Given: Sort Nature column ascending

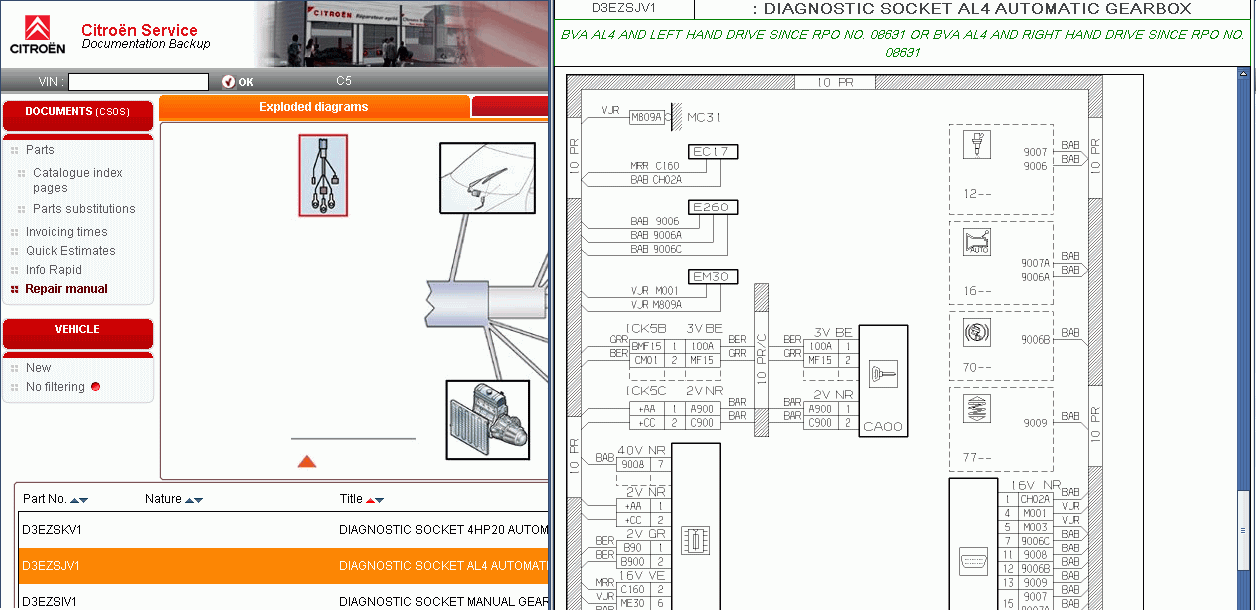Looking at the screenshot, I should pos(190,500).
